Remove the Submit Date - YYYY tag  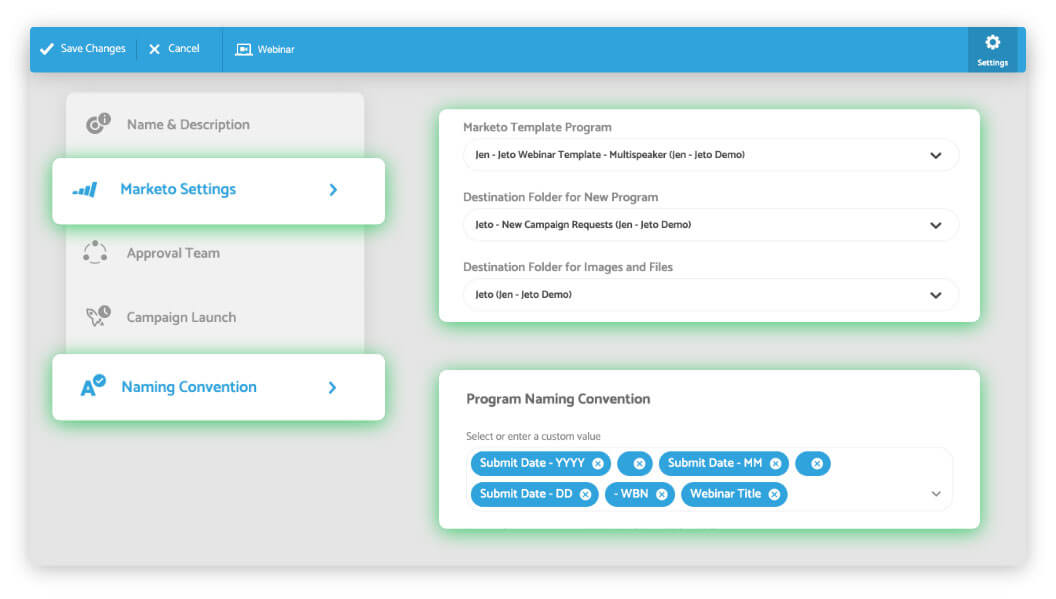[x=597, y=464]
